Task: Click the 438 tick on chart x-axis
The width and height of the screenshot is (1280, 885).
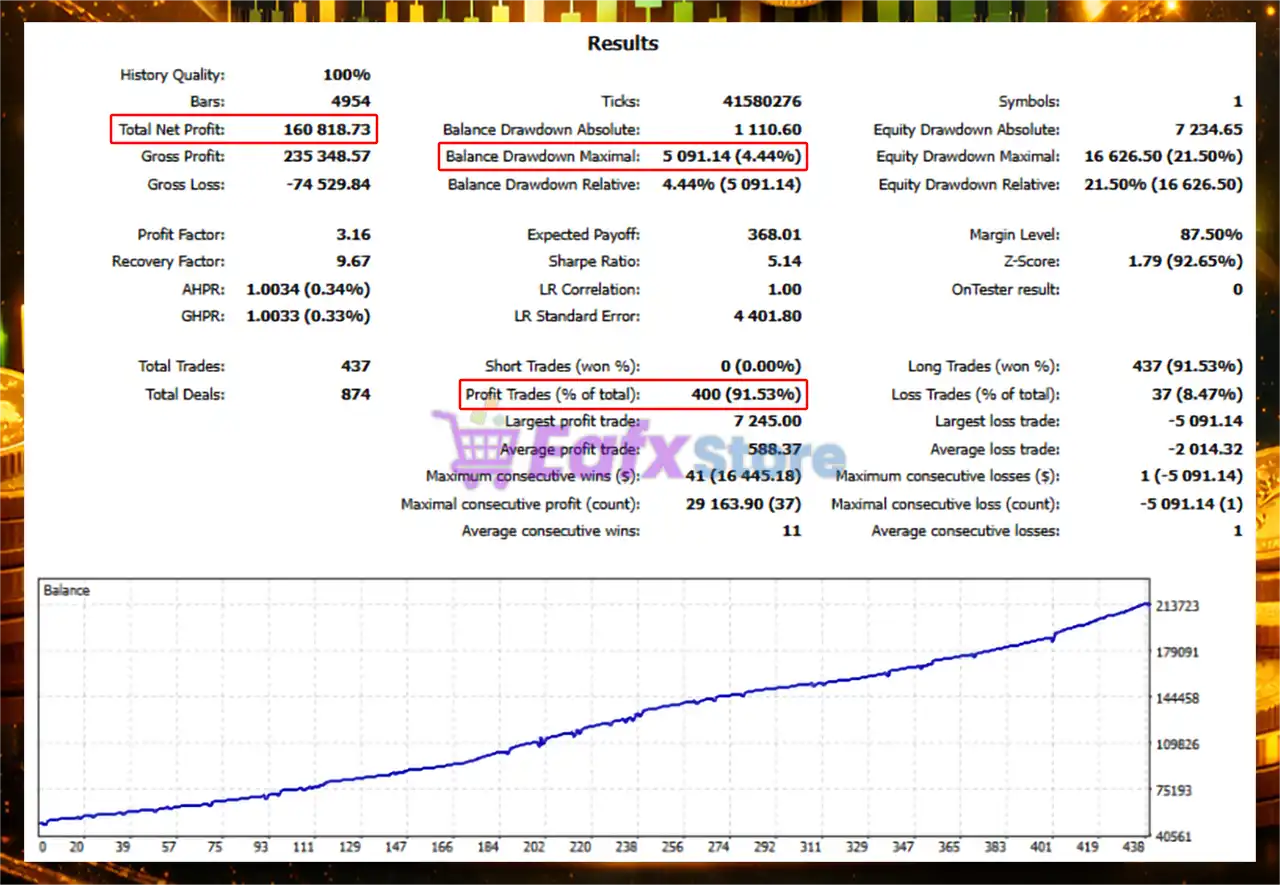Action: pyautogui.click(x=1136, y=847)
